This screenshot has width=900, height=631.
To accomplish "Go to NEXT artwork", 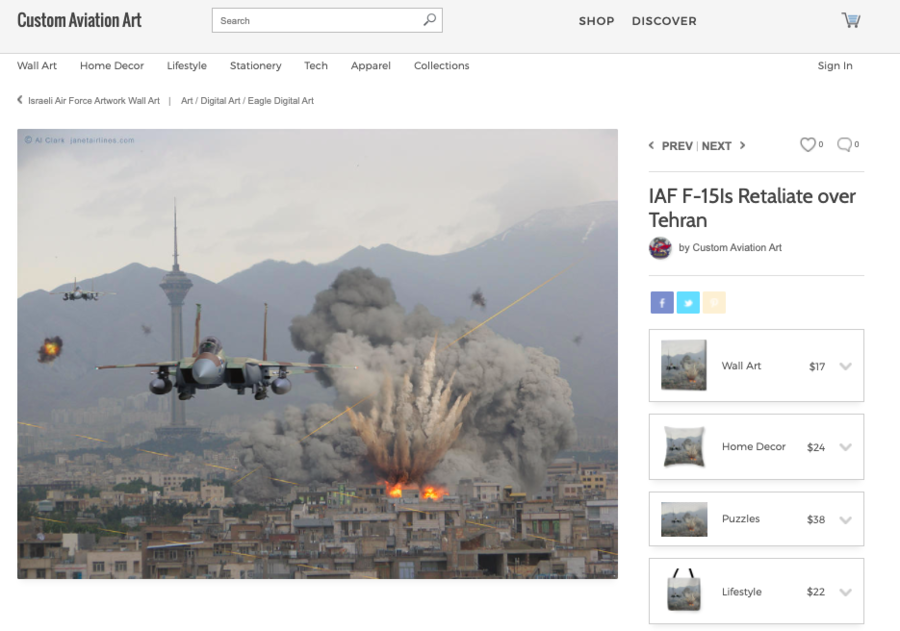I will 716,146.
